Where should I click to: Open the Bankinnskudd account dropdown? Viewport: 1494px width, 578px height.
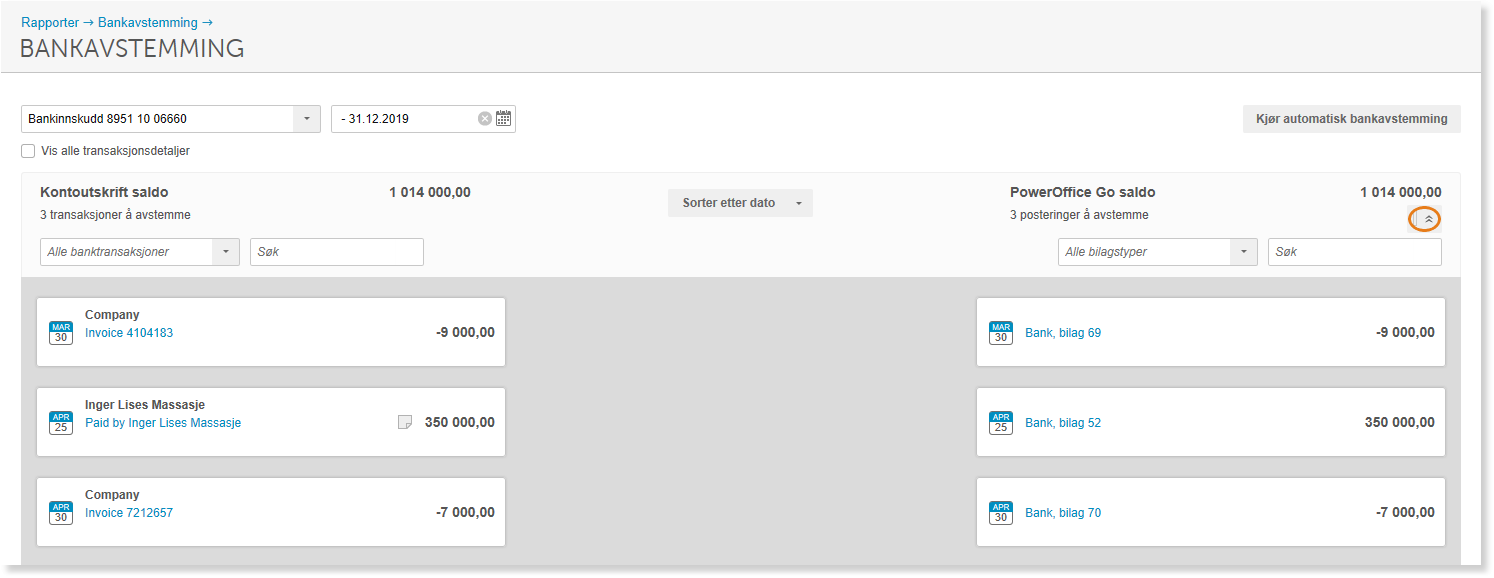(x=306, y=119)
